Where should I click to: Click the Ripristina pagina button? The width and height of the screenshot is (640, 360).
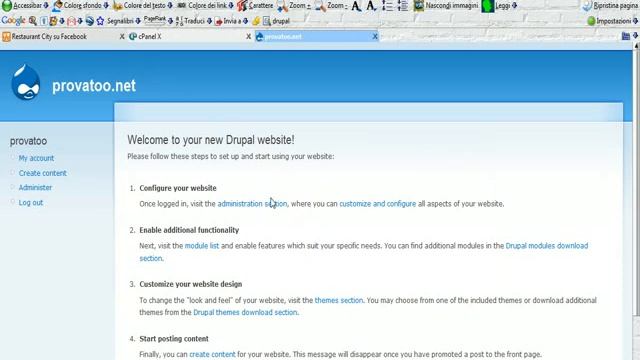click(x=611, y=6)
